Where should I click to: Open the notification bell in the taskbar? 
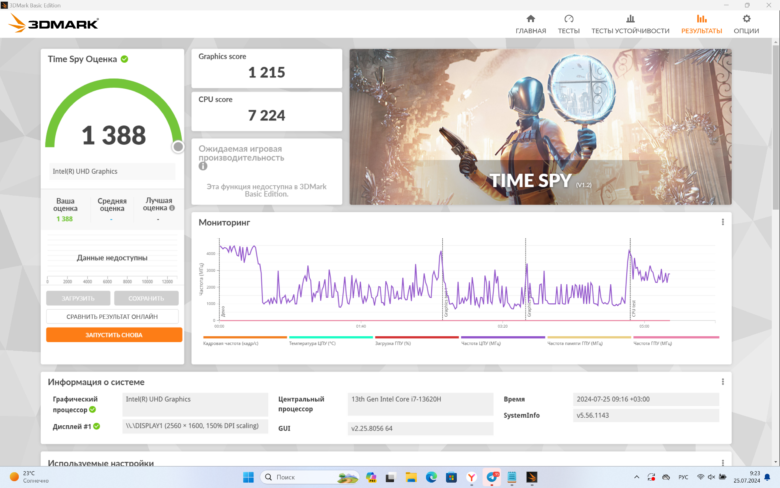click(x=768, y=477)
